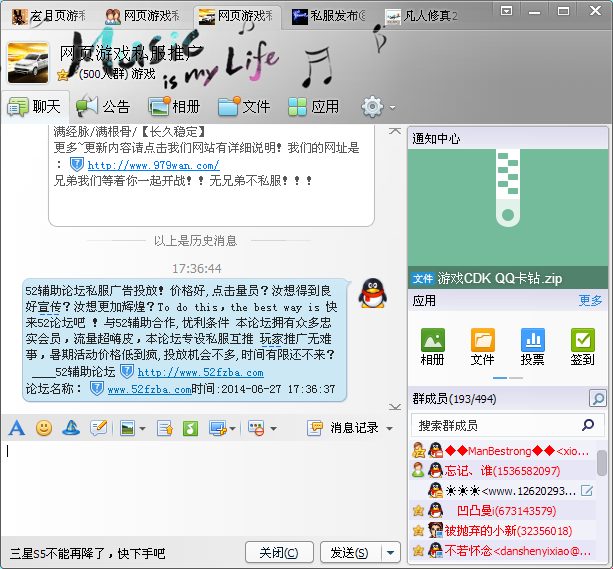Select member 被抛弃的小新(32356018)
Viewport: 613px width, 569px height.
click(504, 530)
